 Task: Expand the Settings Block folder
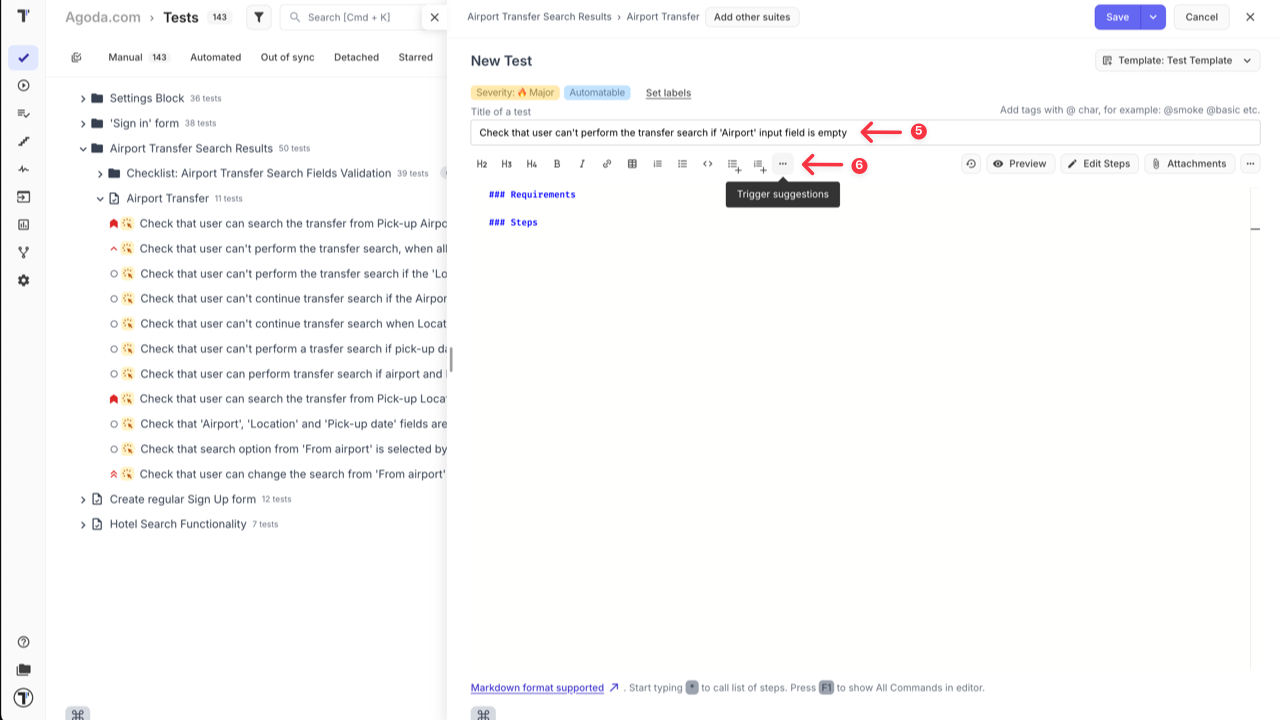tap(83, 99)
